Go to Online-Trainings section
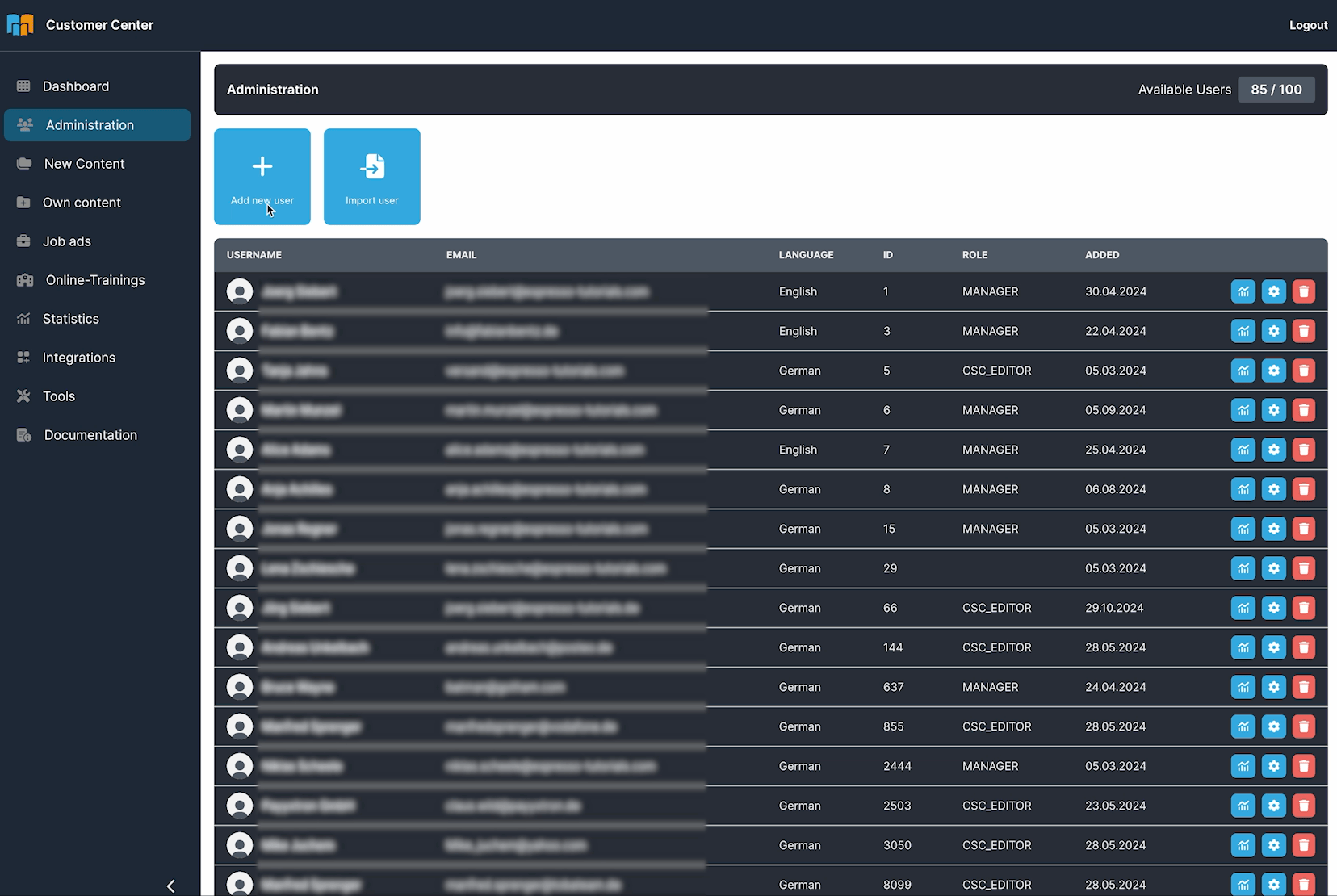Screen dimensions: 1337x896 pyautogui.click(x=94, y=280)
